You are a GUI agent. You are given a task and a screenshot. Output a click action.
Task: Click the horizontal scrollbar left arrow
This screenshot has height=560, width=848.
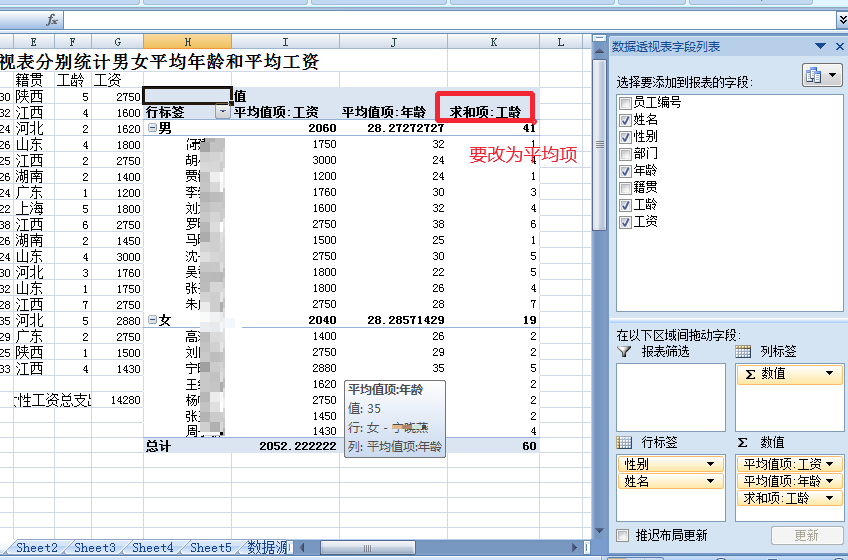(302, 548)
